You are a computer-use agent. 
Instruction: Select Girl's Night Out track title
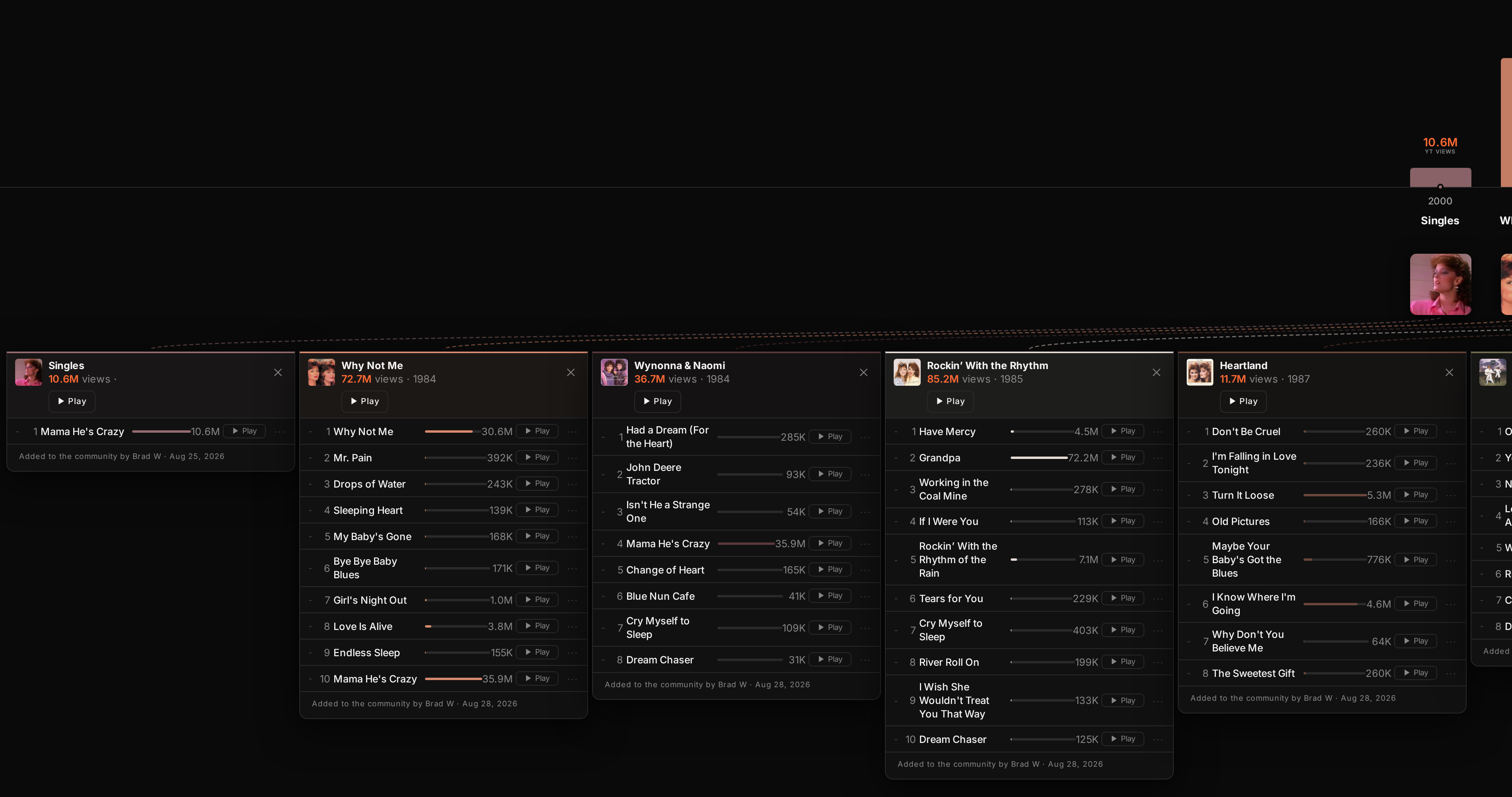(370, 601)
